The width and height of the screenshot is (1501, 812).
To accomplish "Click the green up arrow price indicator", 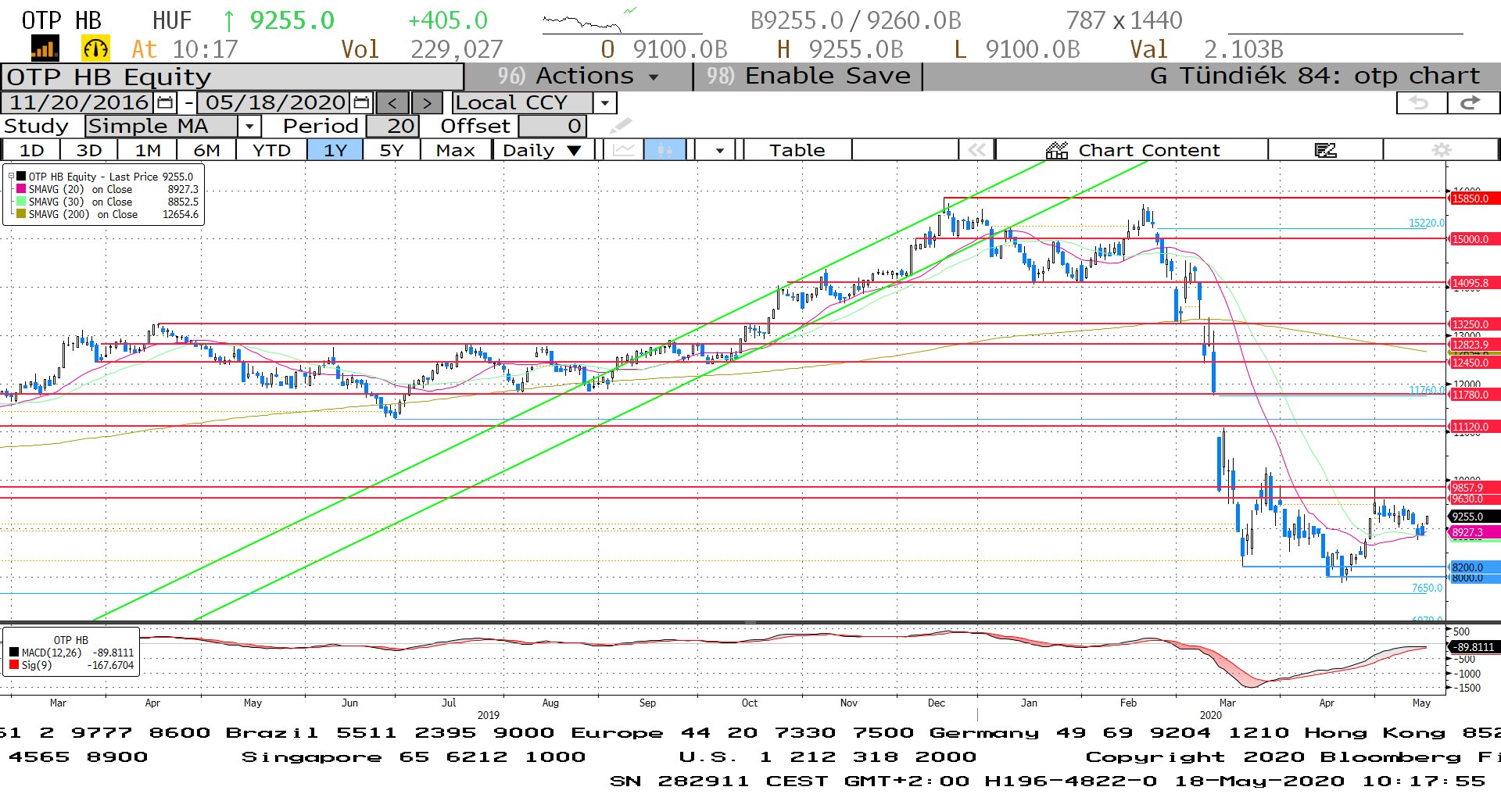I will click(229, 20).
